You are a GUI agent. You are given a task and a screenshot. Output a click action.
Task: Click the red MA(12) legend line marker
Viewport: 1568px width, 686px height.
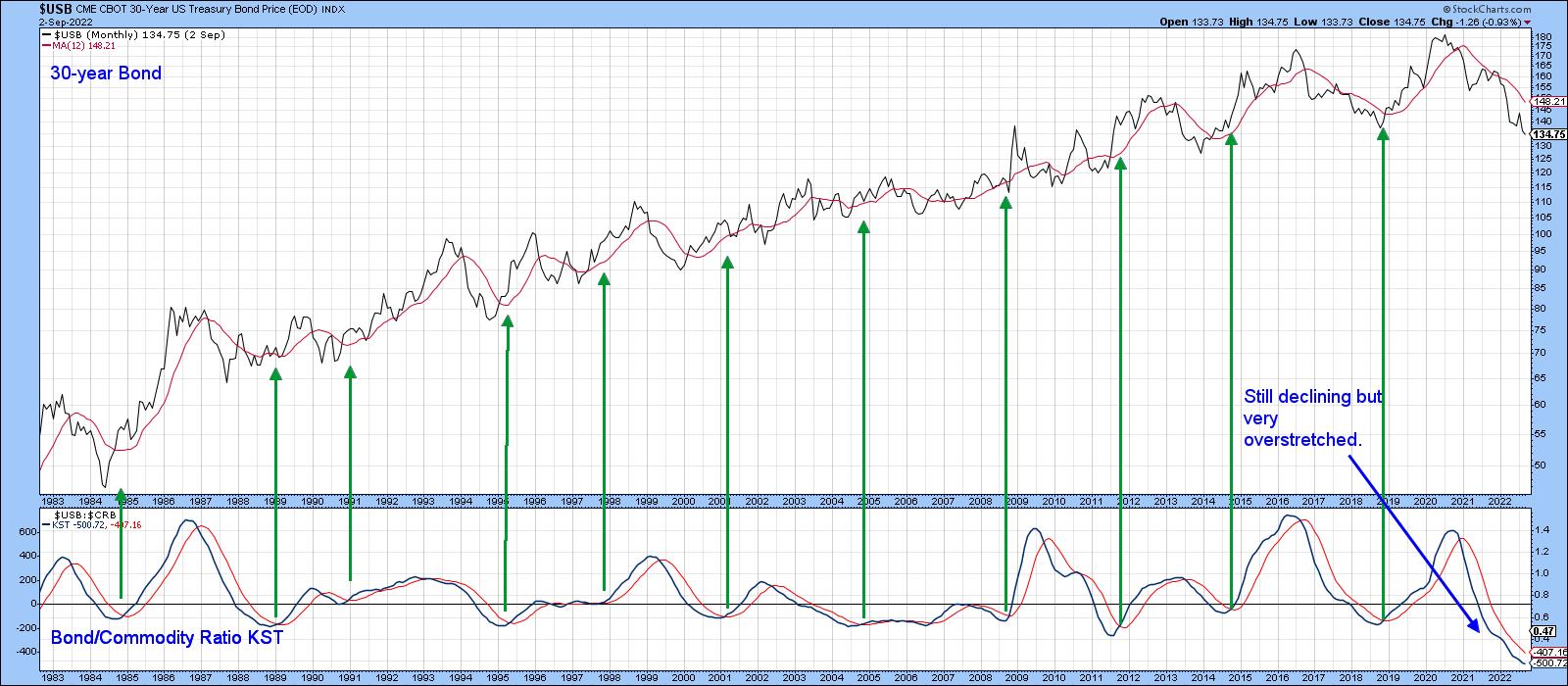(x=46, y=46)
